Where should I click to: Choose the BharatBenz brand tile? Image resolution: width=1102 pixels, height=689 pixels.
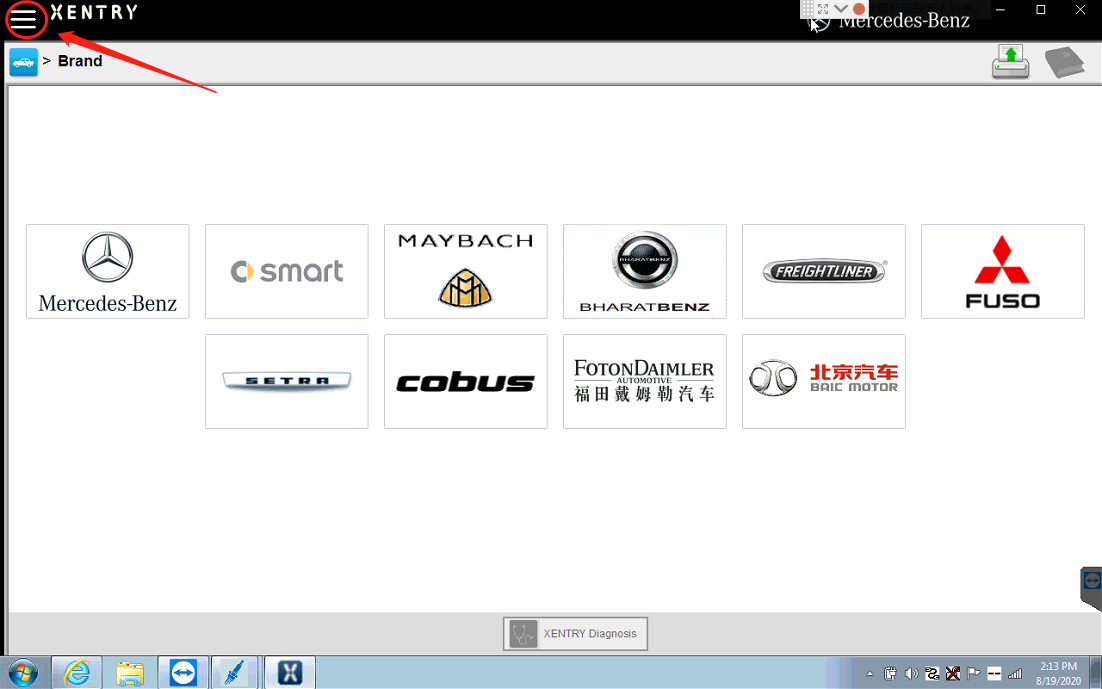click(644, 271)
